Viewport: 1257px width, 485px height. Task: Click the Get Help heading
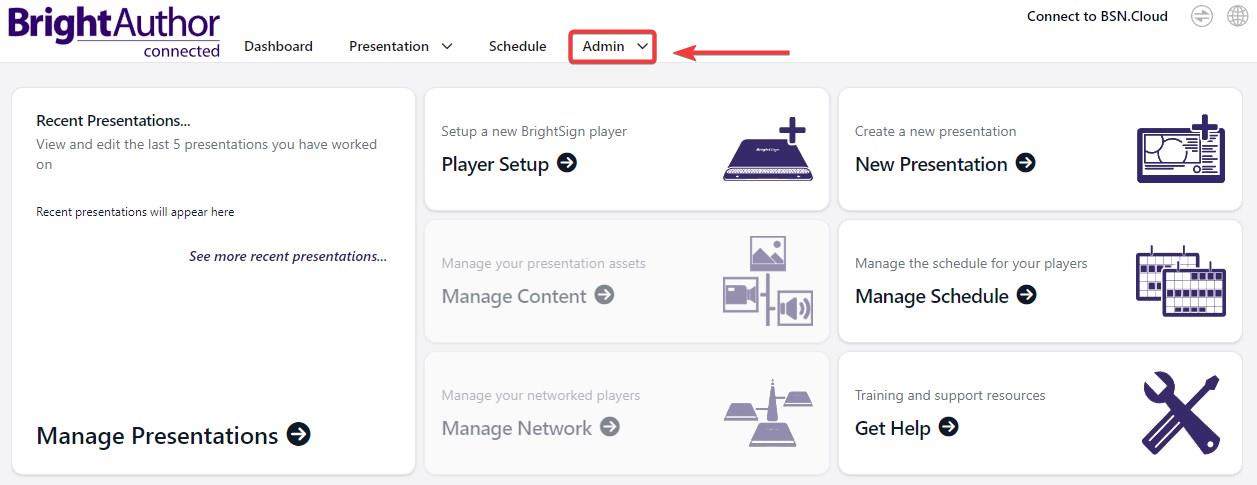point(893,428)
